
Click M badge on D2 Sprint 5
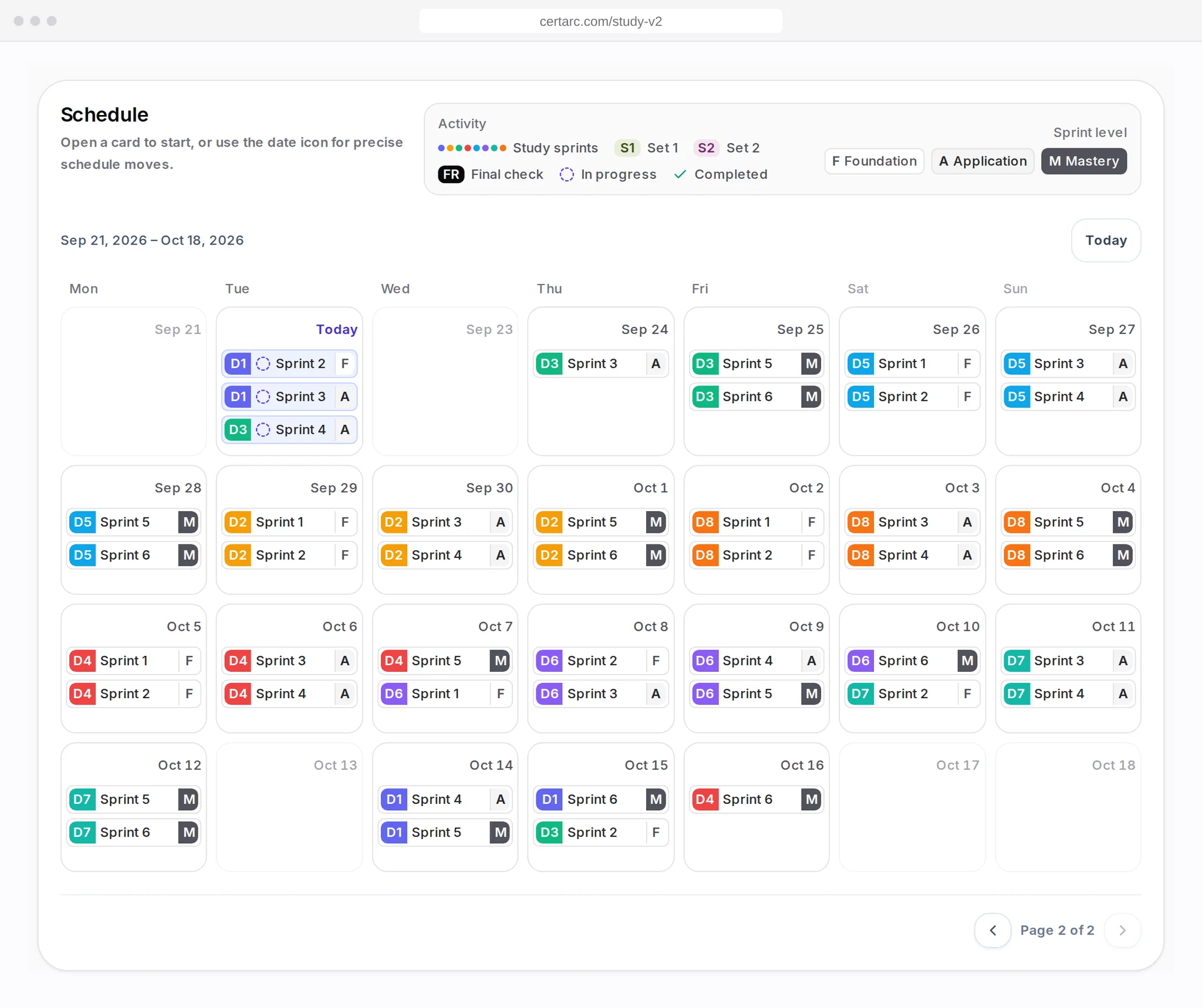pyautogui.click(x=656, y=522)
